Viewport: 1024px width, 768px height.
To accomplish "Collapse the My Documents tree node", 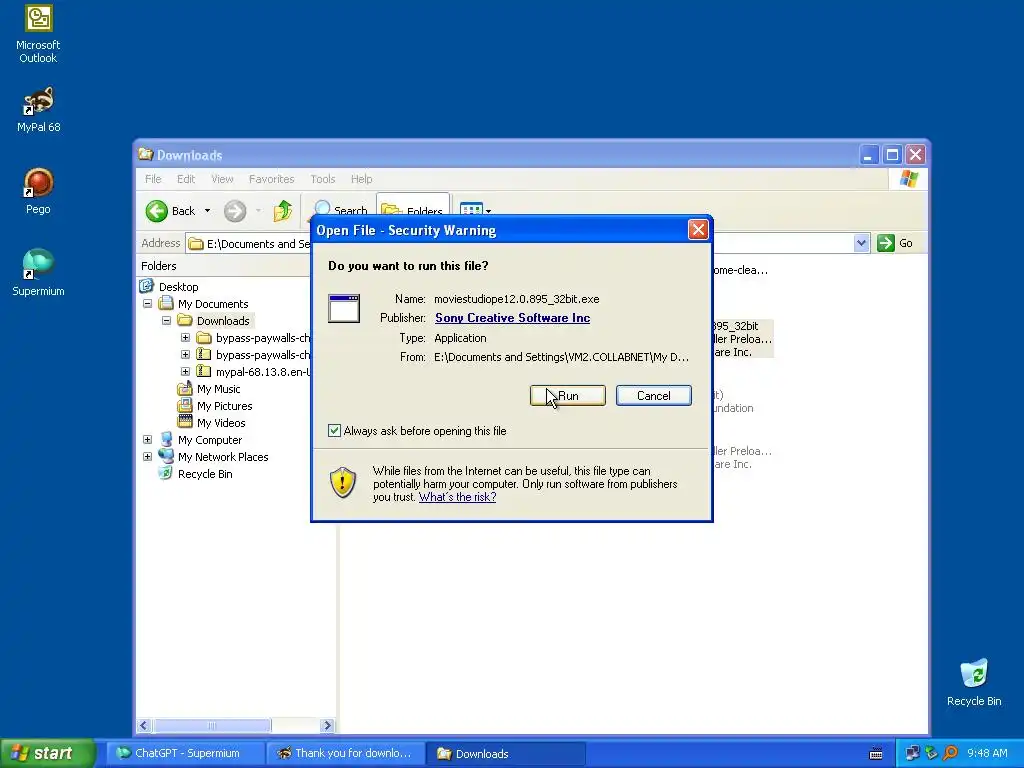I will click(148, 304).
